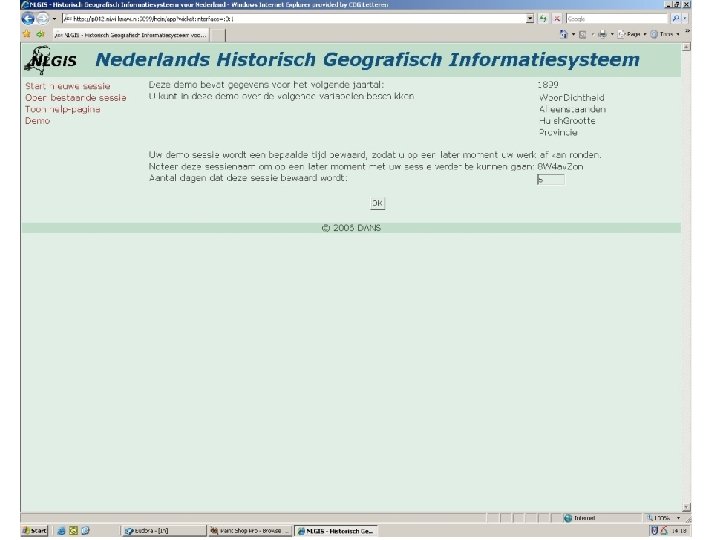This screenshot has width=720, height=540.
Task: Open the zoom level dropdown arrow
Action: (678, 518)
